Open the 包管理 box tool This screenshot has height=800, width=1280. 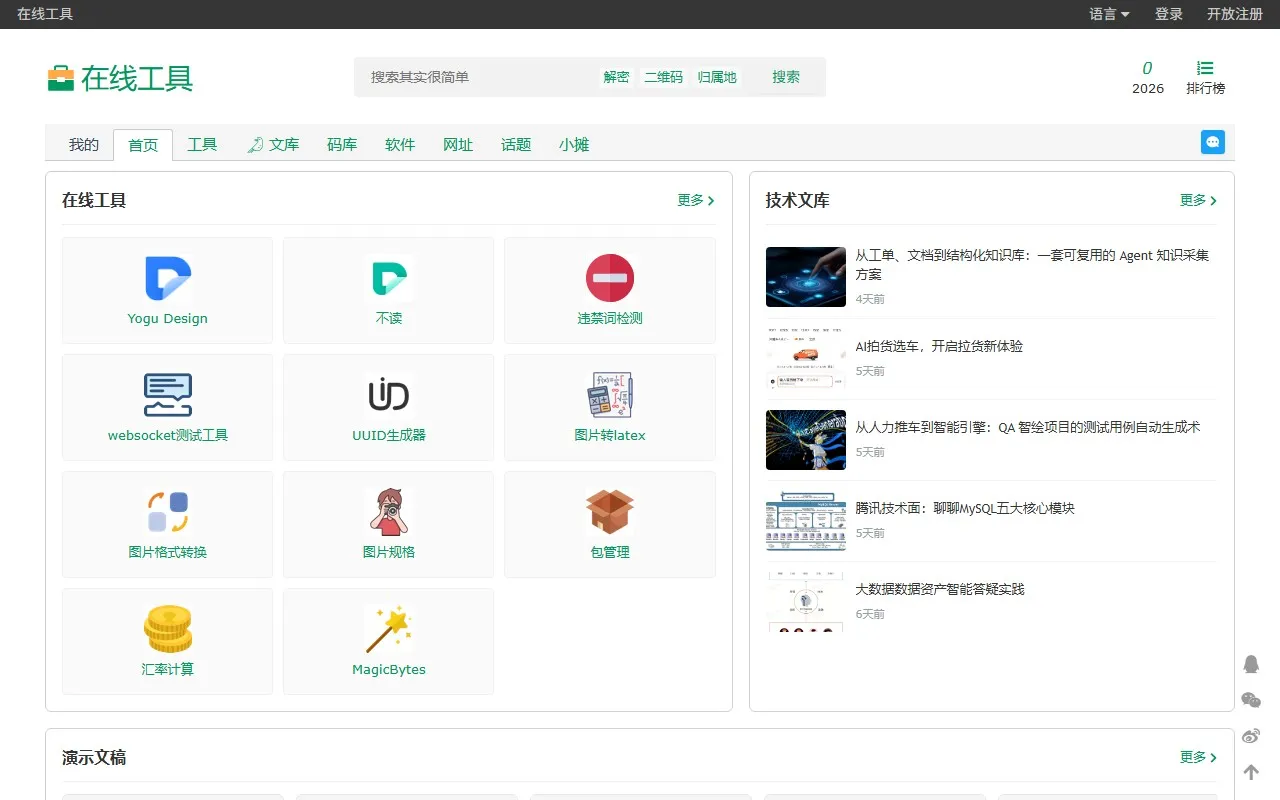(610, 524)
